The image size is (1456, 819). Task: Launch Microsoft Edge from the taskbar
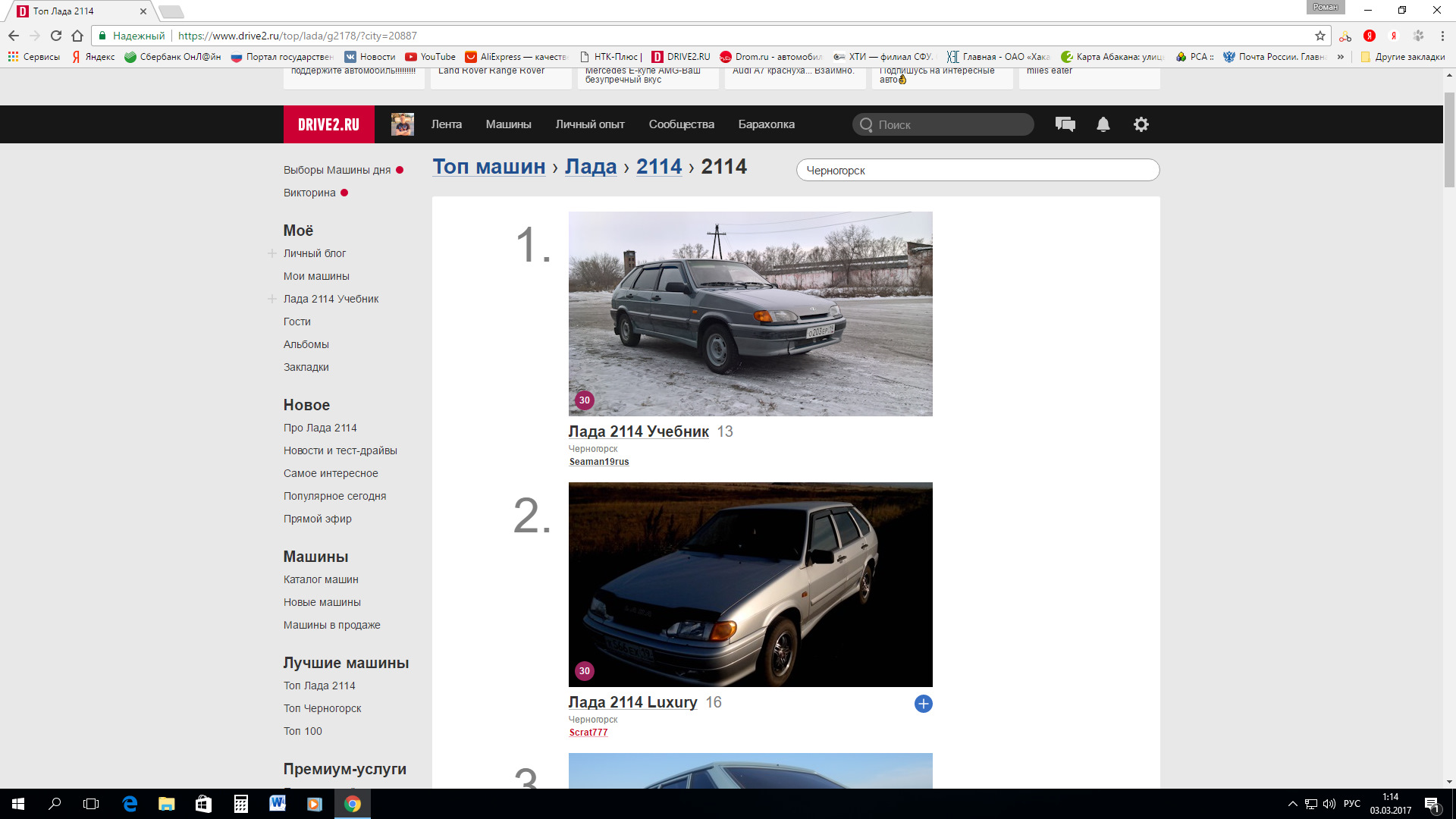[x=130, y=804]
